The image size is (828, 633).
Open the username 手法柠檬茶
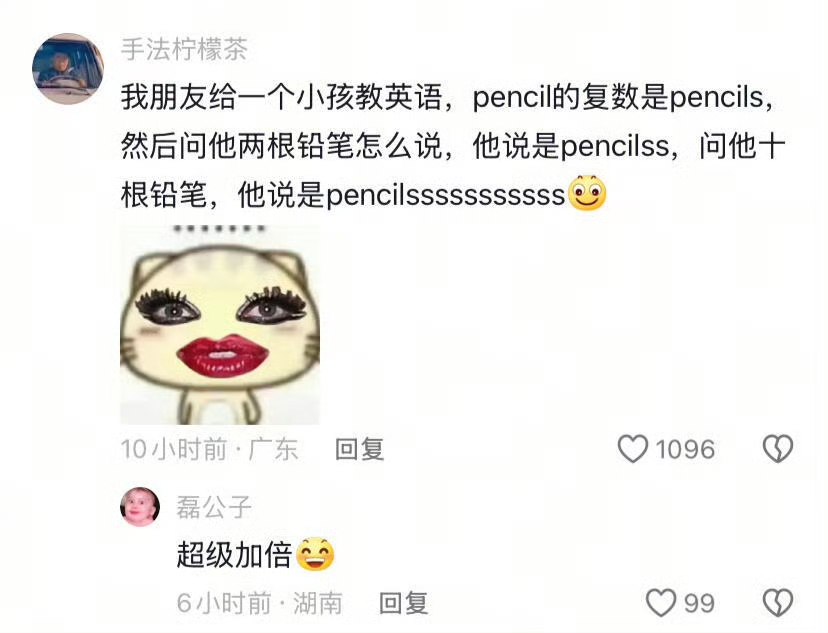[x=184, y=50]
